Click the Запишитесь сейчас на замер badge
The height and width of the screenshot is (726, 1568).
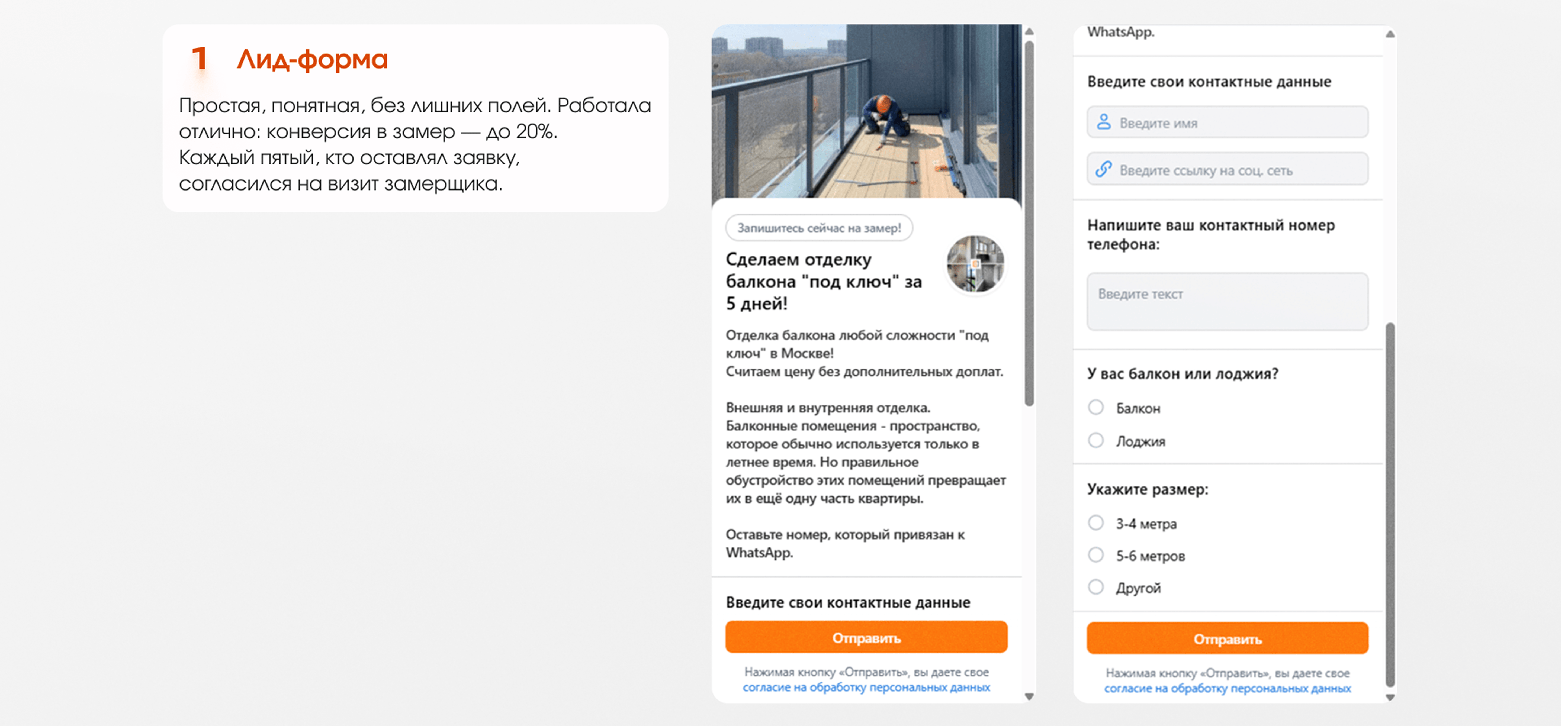click(x=819, y=228)
